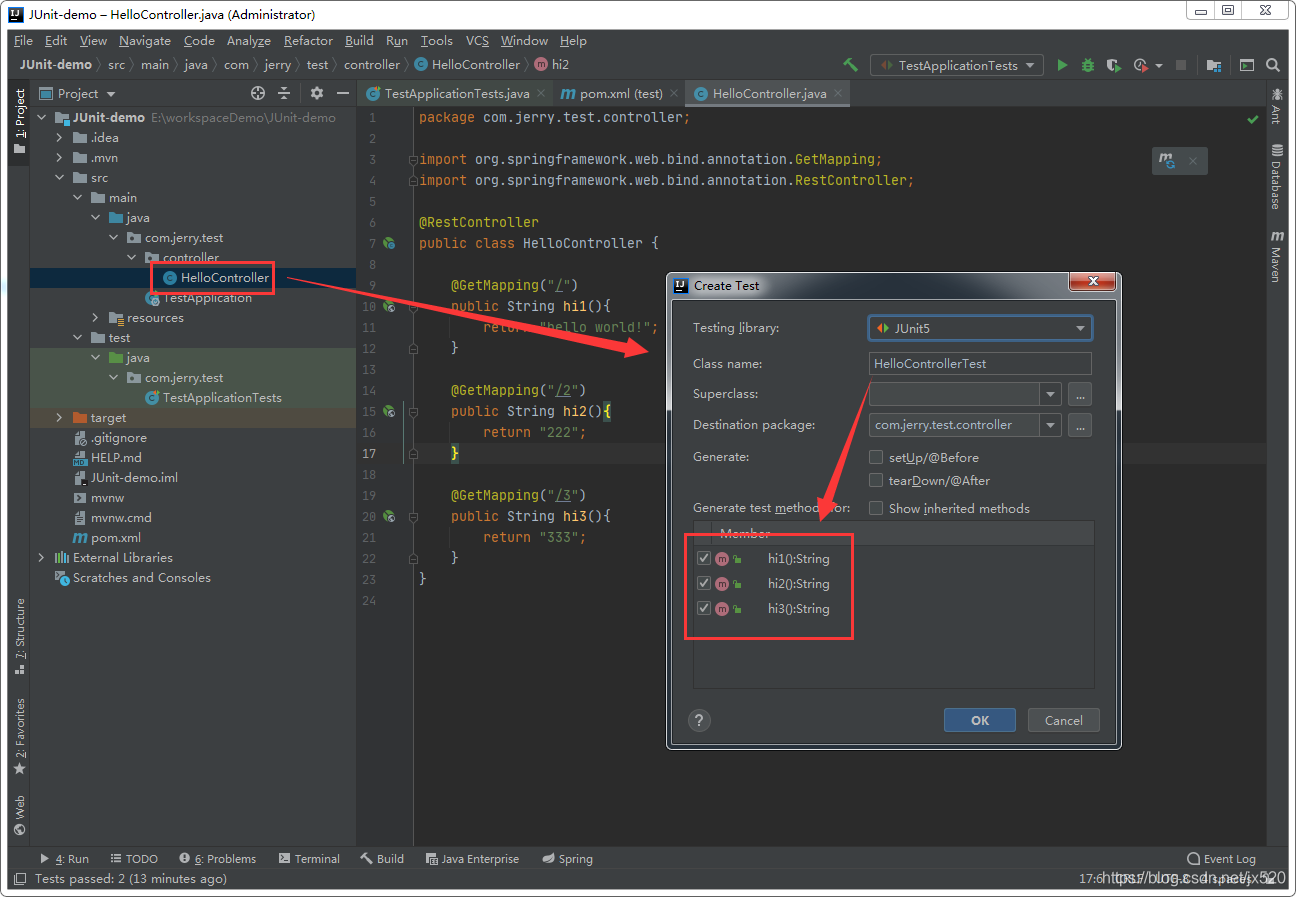This screenshot has width=1296, height=897.
Task: Open the Destination package dropdown arrow
Action: coord(1050,425)
